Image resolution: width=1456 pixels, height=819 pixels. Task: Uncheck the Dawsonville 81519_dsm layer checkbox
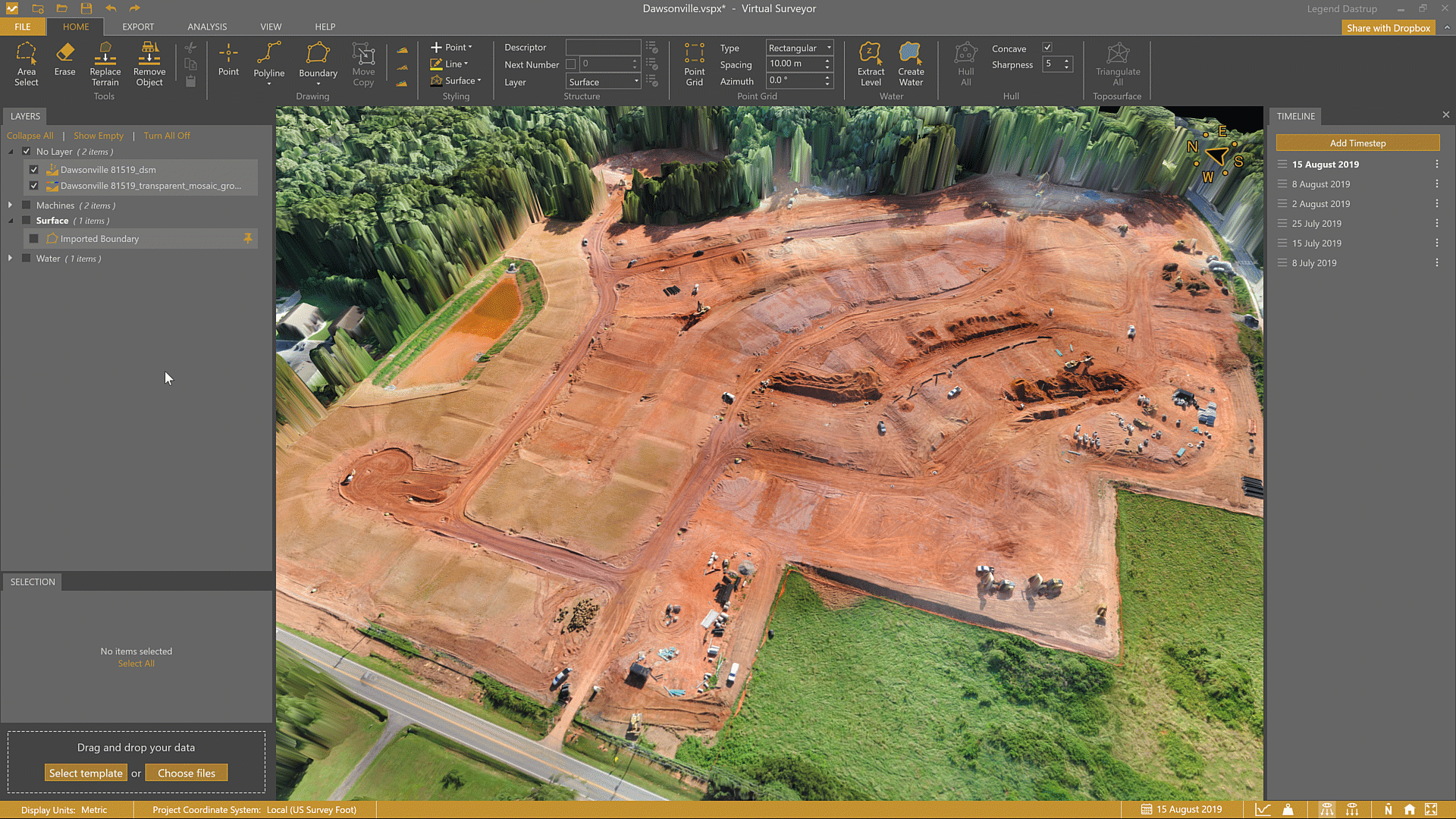34,170
